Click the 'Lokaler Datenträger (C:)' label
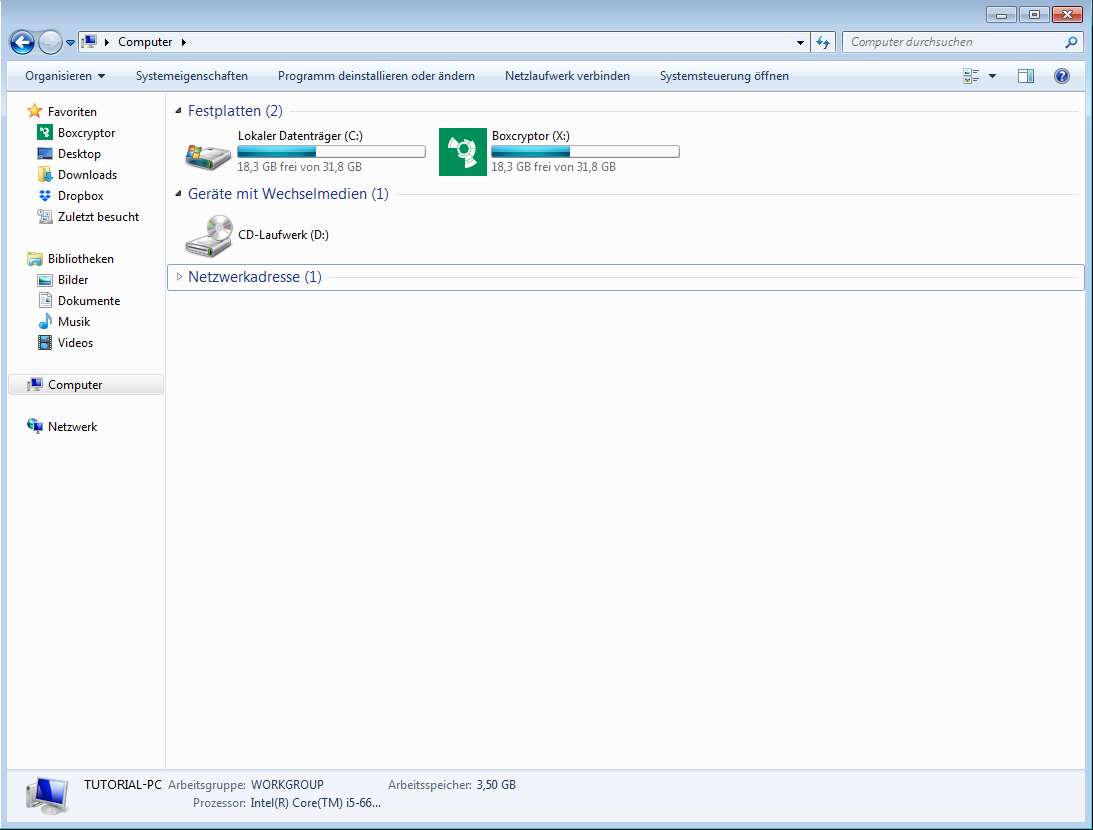 click(x=300, y=136)
